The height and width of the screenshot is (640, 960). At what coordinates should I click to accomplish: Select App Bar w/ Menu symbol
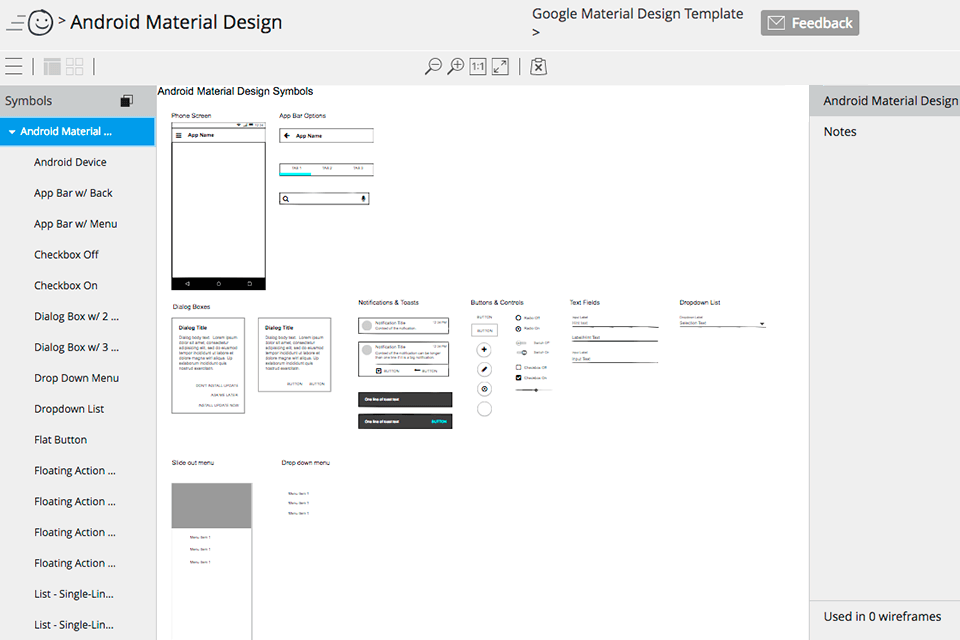click(x=75, y=224)
